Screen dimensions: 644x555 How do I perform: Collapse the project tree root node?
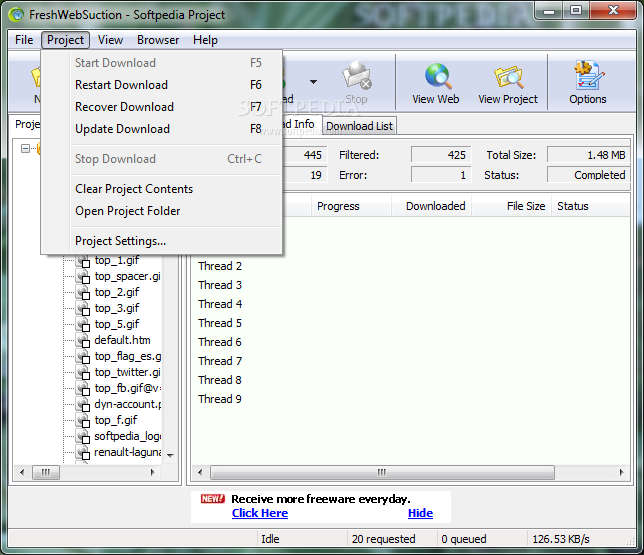tap(25, 148)
